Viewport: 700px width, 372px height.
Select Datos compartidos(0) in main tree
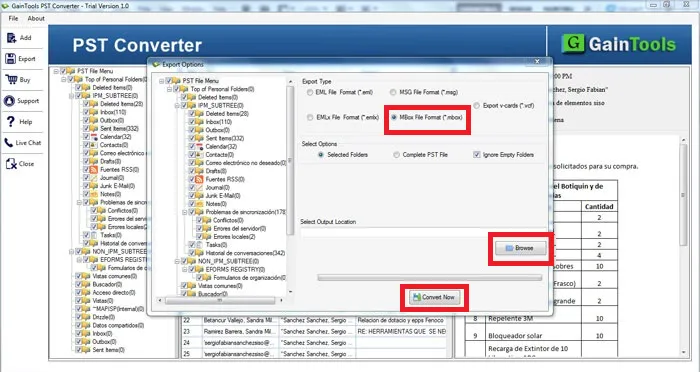pyautogui.click(x=118, y=326)
